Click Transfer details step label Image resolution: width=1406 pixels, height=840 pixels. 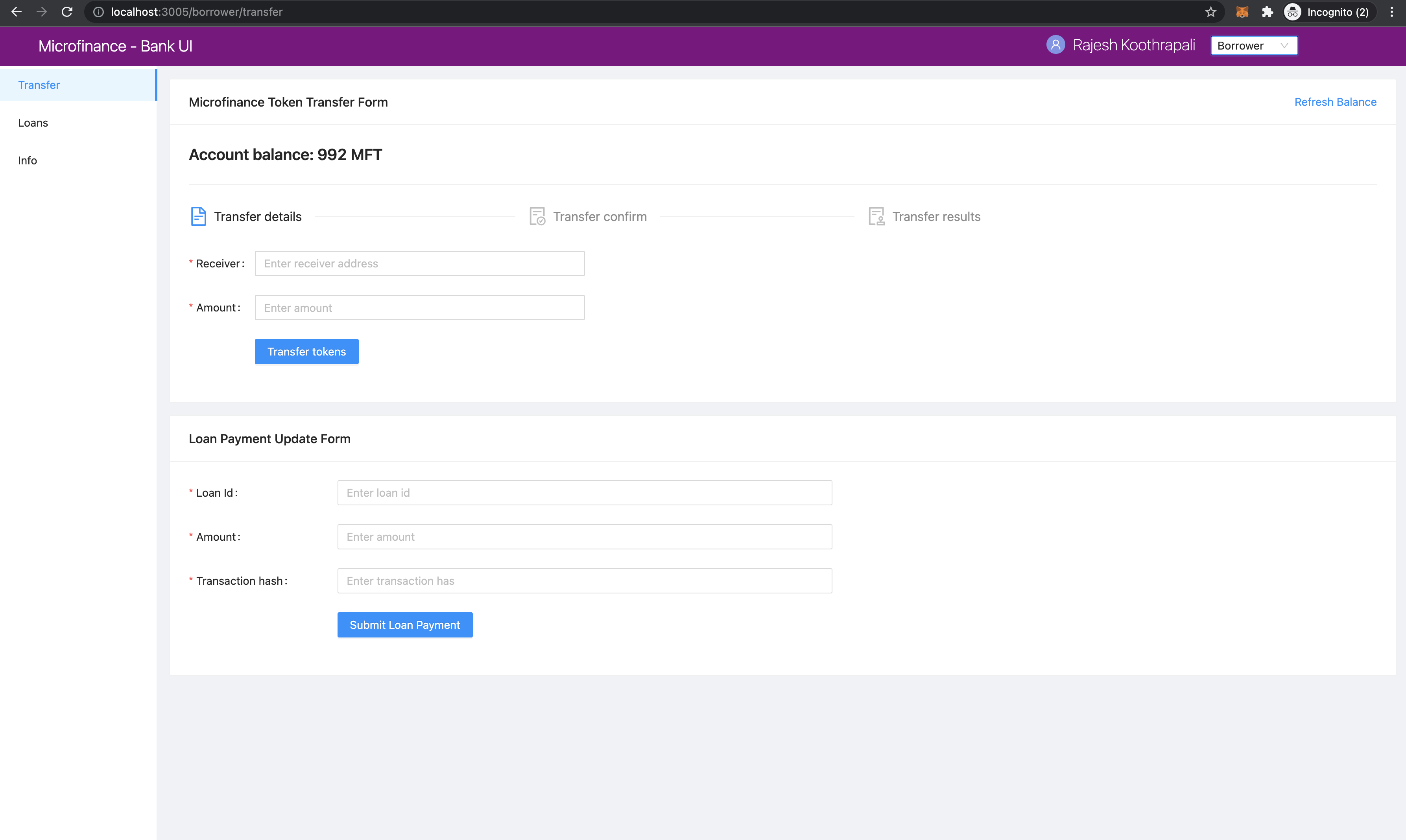(258, 216)
